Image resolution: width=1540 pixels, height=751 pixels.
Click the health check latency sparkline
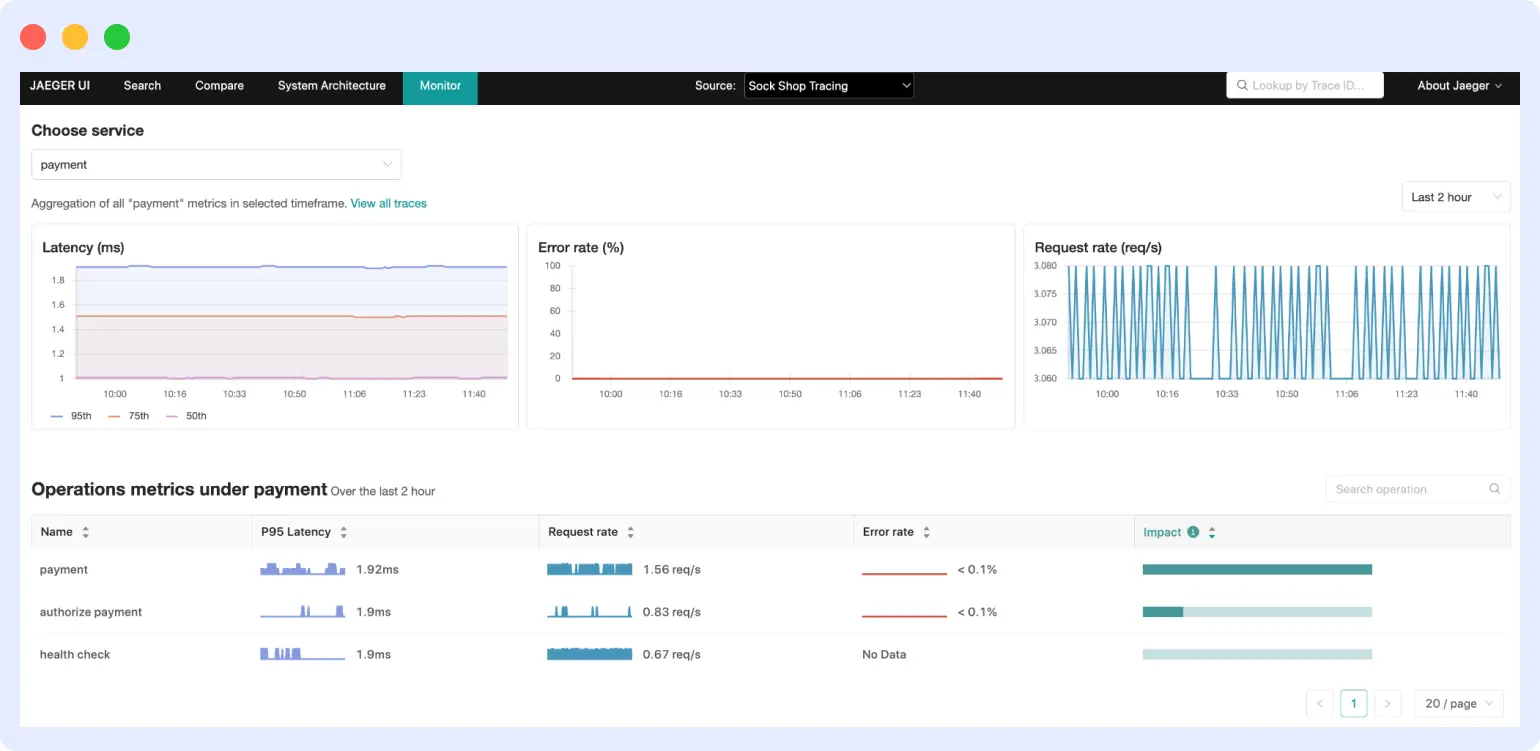tap(302, 654)
